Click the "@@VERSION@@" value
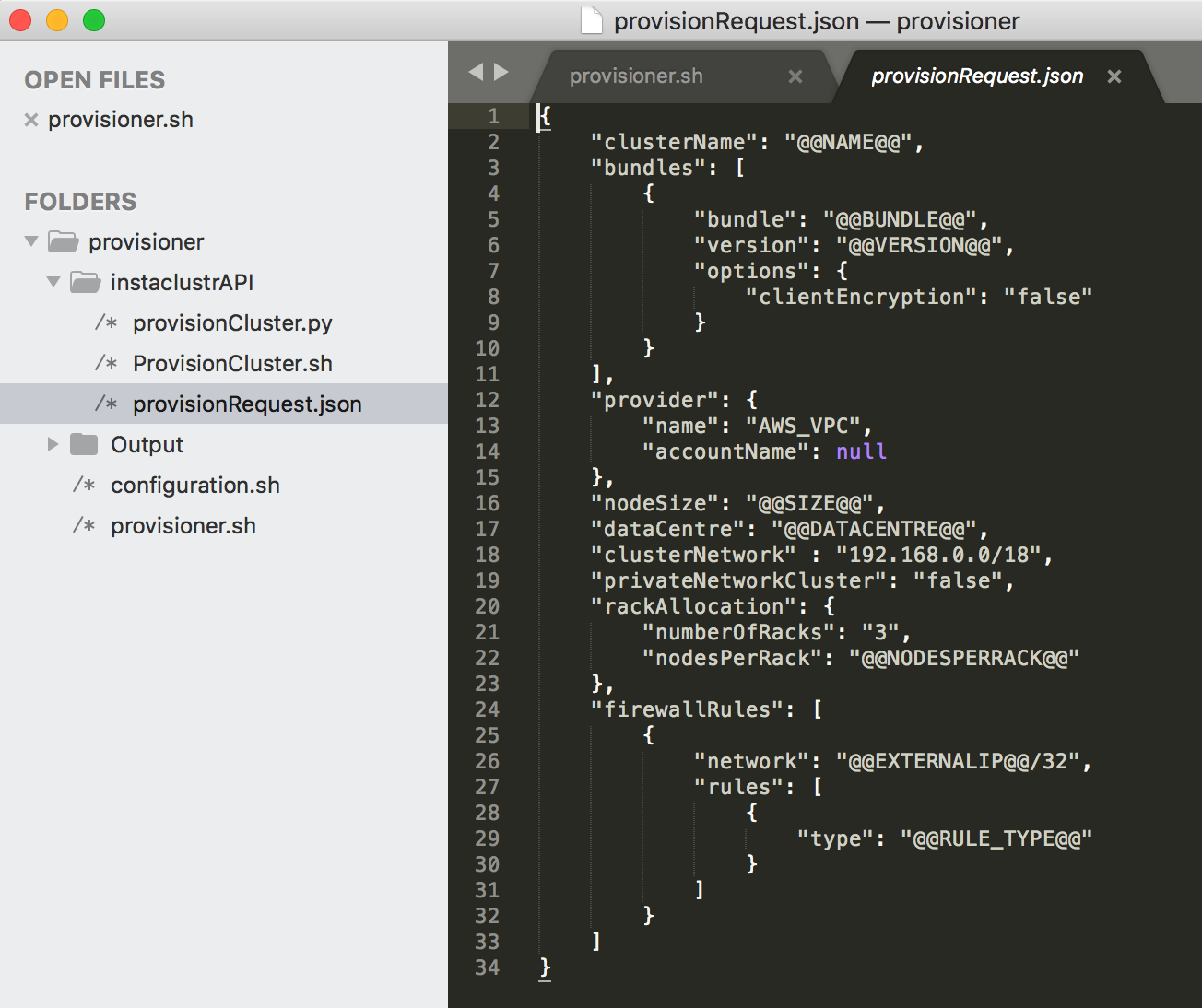This screenshot has width=1202, height=1008. (x=920, y=245)
